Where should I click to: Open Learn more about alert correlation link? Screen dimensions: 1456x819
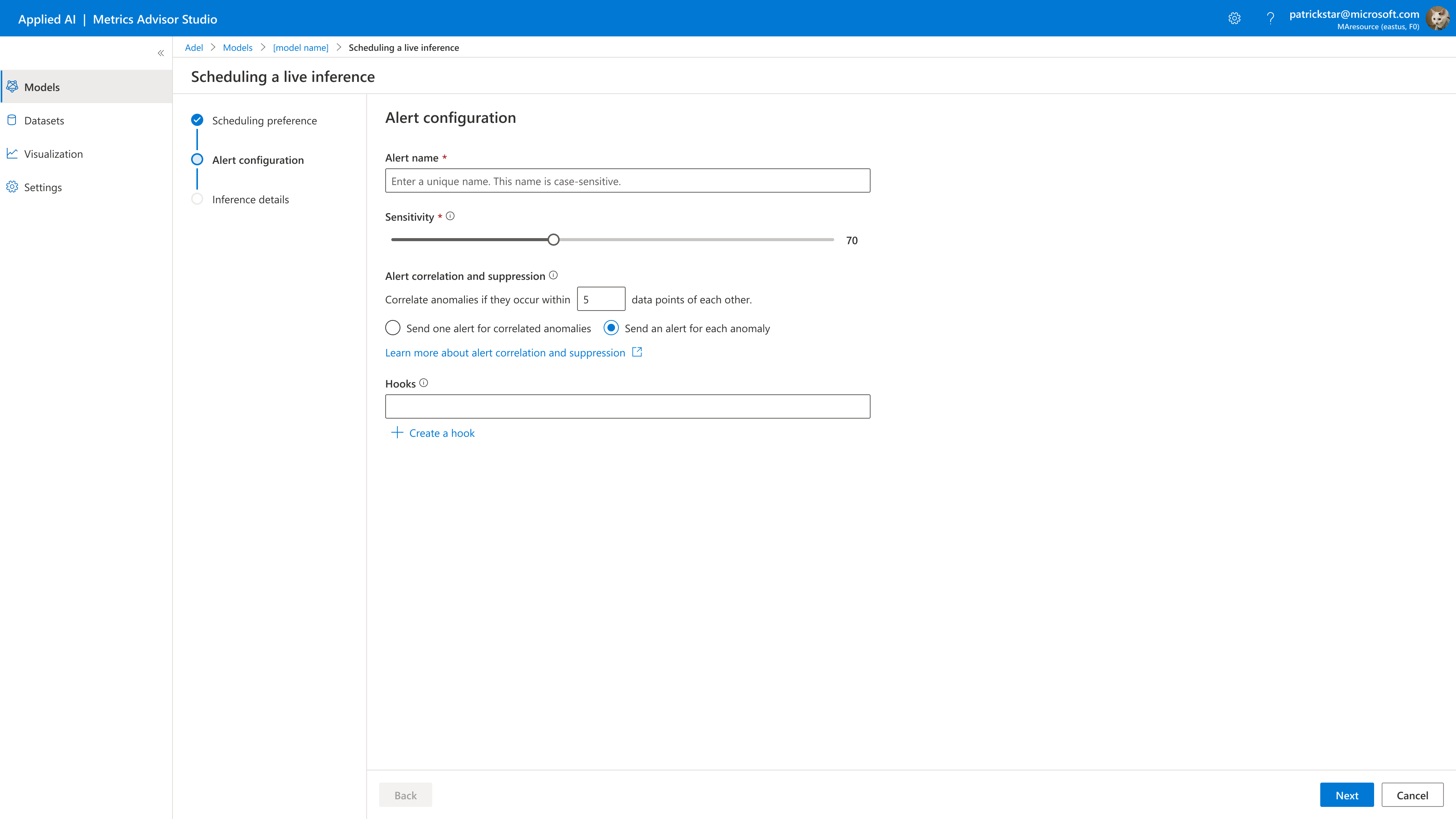[x=505, y=353]
